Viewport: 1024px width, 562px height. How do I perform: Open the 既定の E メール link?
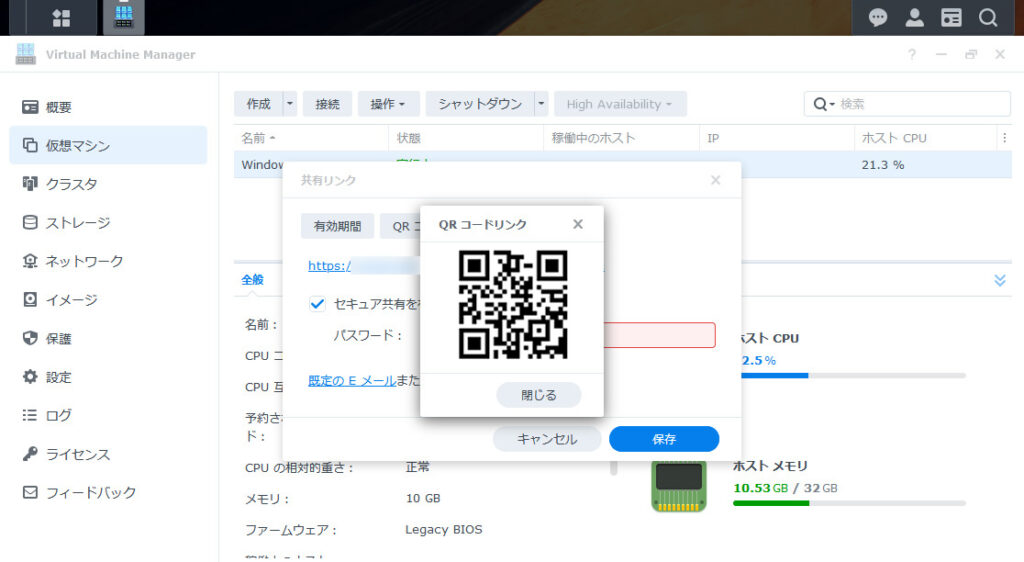point(352,381)
